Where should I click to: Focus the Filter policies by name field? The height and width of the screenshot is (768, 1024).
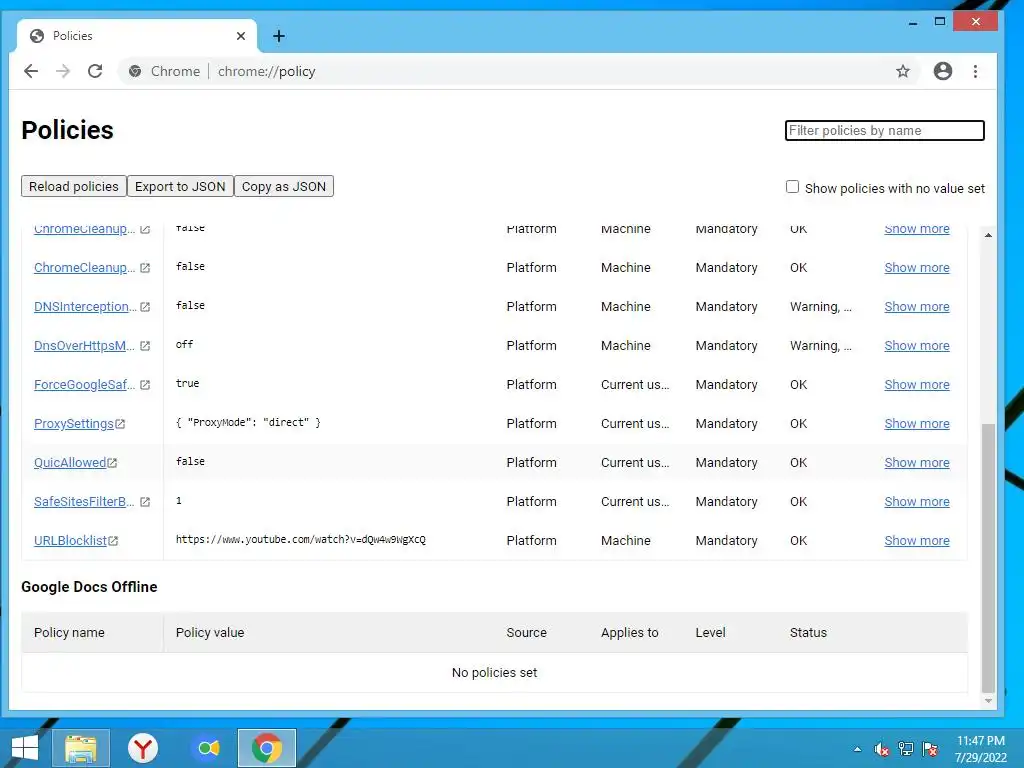(884, 130)
